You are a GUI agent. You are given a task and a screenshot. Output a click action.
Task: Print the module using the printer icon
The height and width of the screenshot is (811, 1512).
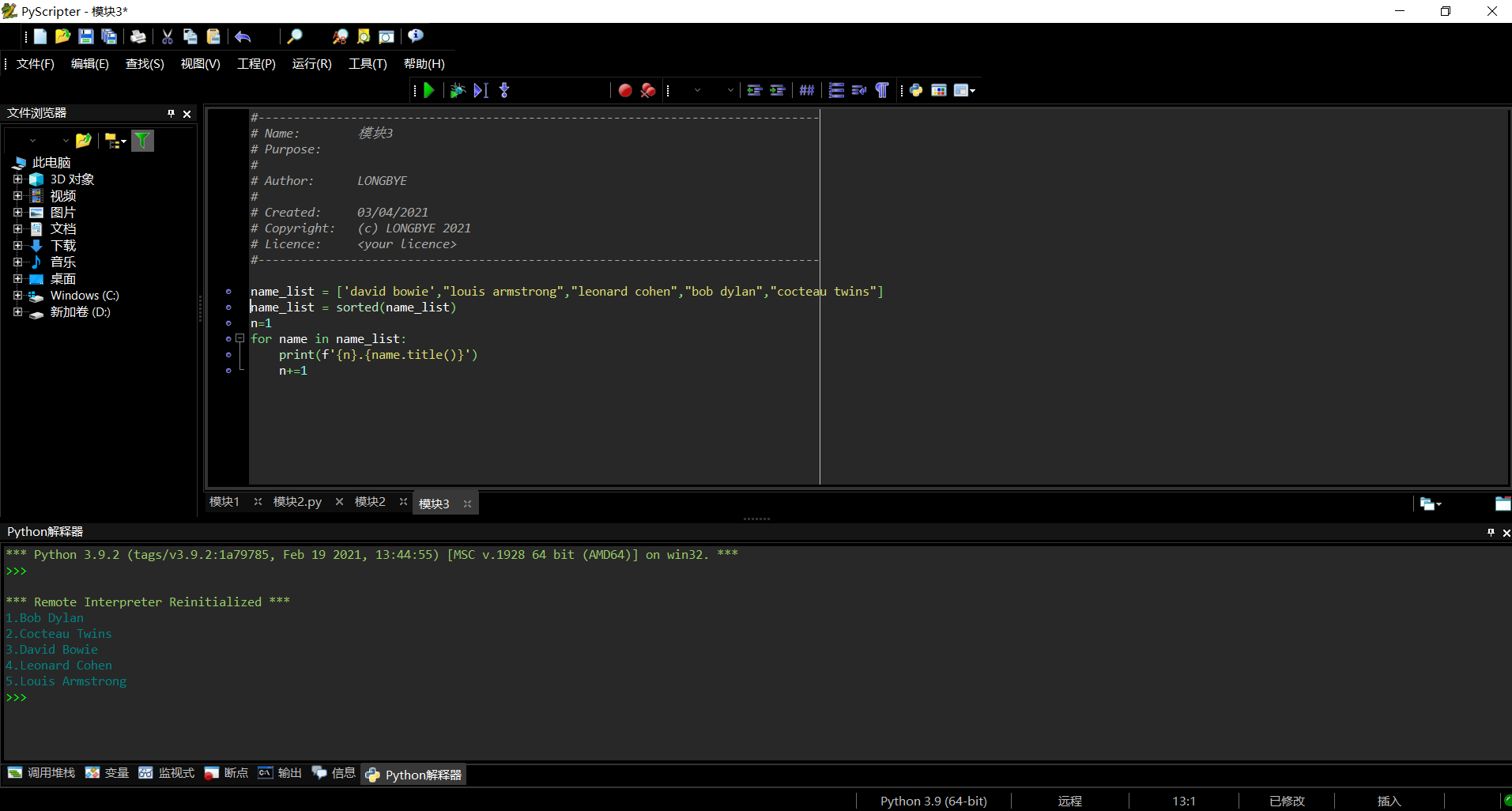[138, 36]
